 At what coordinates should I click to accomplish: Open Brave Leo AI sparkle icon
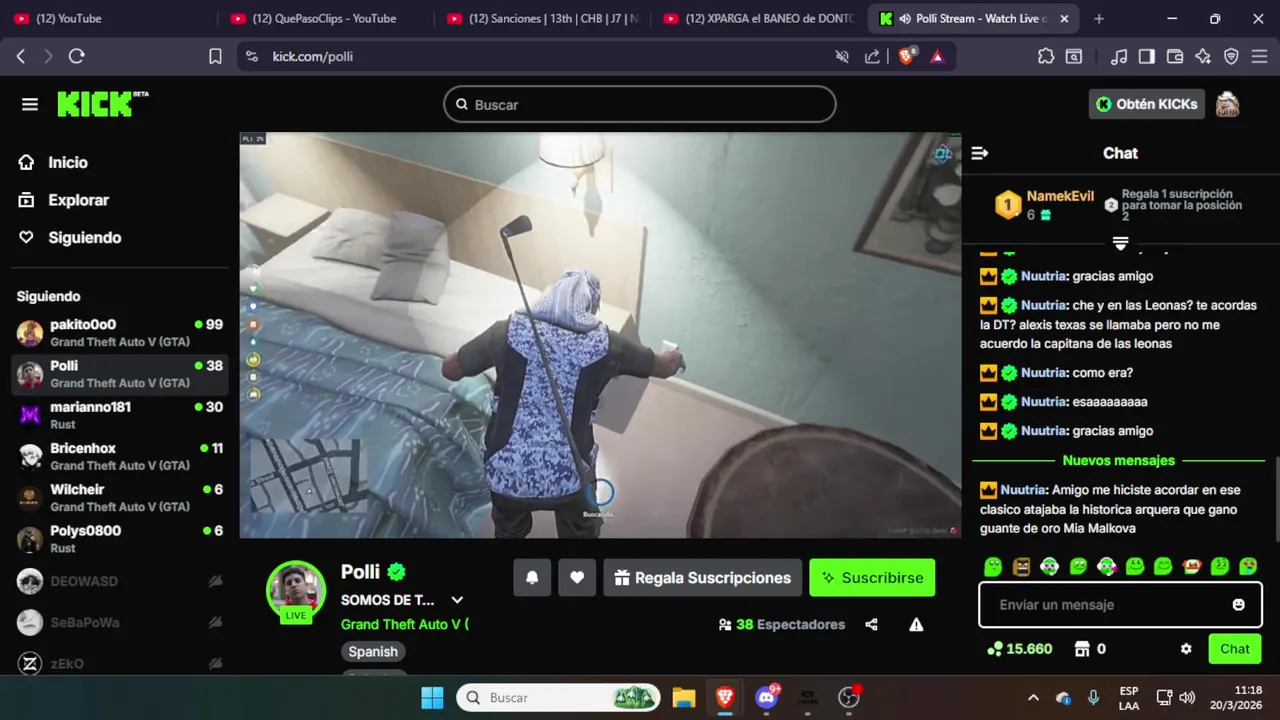point(1203,57)
